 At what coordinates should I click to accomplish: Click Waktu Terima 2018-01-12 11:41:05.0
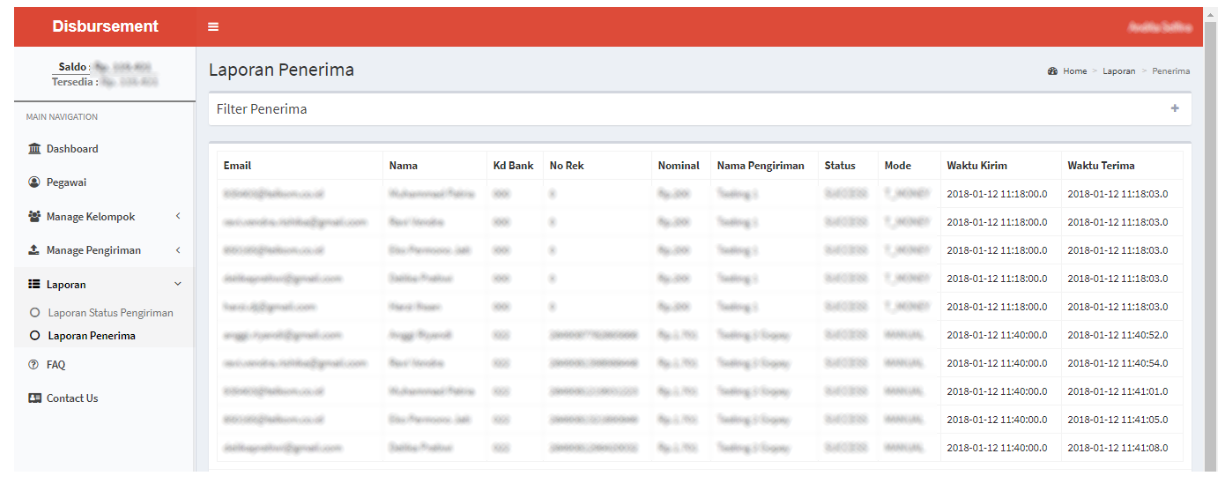pos(1117,420)
